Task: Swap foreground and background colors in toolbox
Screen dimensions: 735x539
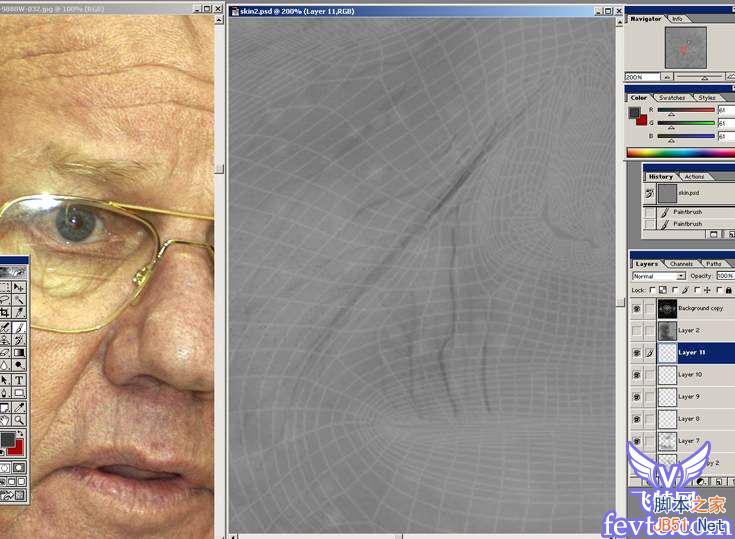Action: [20, 433]
